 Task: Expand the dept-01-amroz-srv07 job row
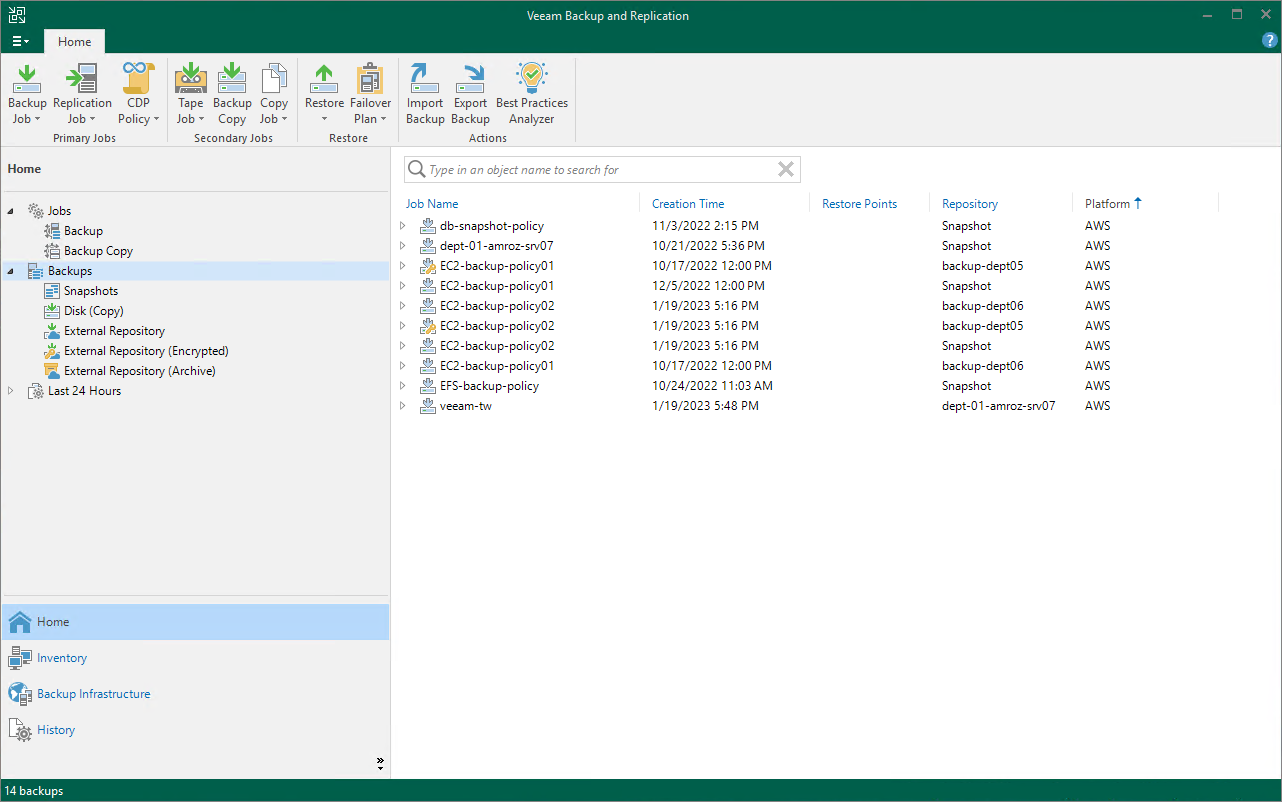(403, 246)
